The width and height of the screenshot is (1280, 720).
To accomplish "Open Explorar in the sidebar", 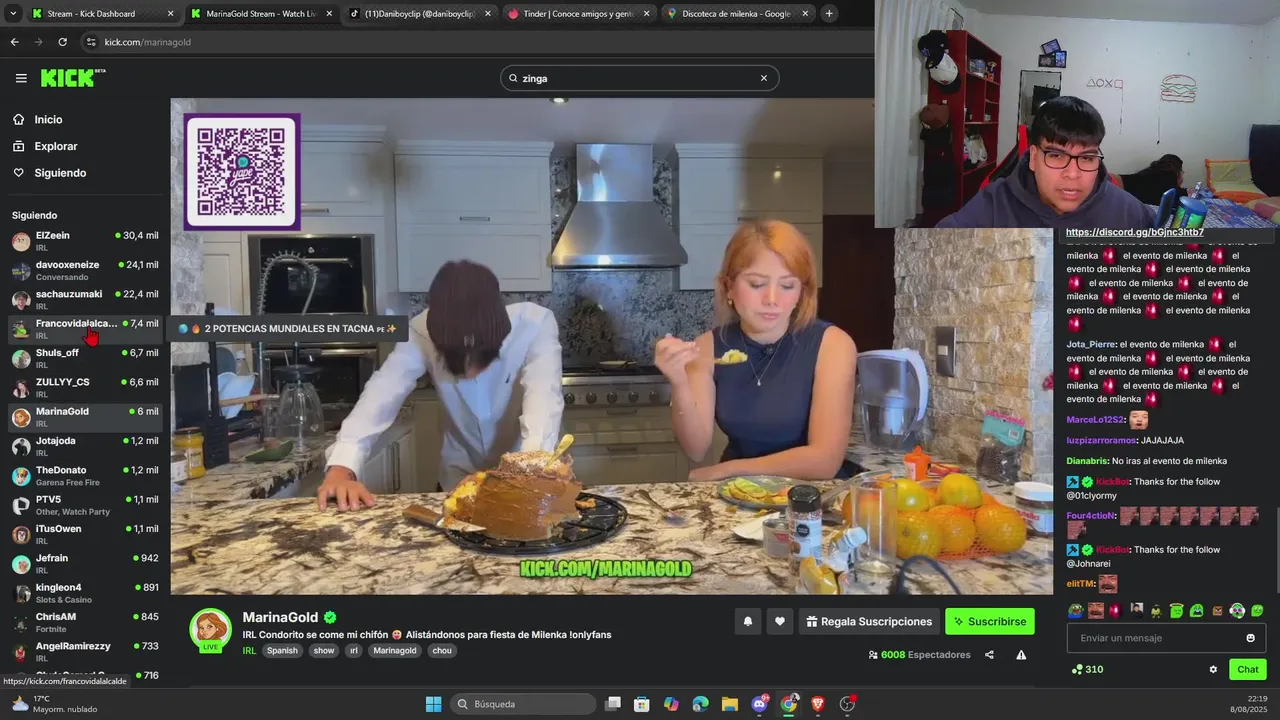I will [x=55, y=146].
